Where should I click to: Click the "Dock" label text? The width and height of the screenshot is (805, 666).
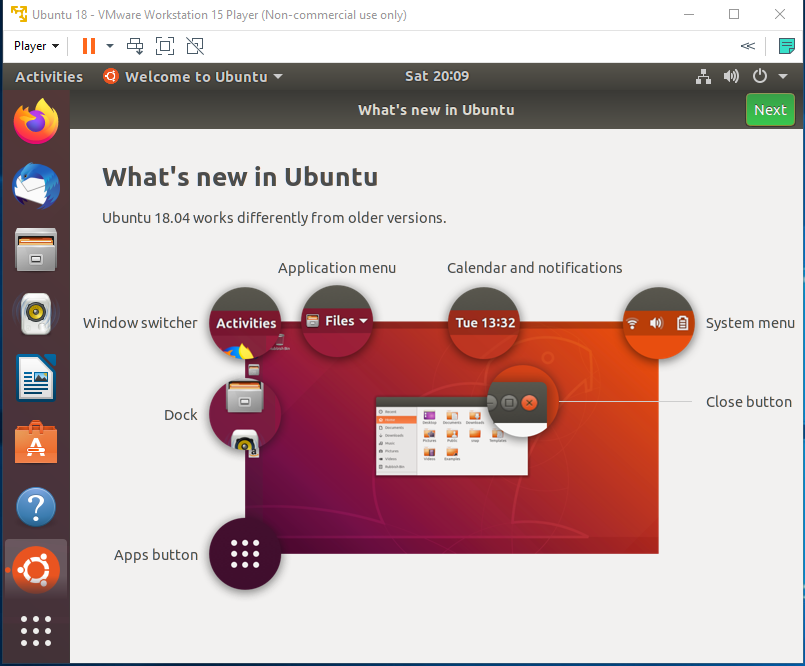click(x=180, y=414)
